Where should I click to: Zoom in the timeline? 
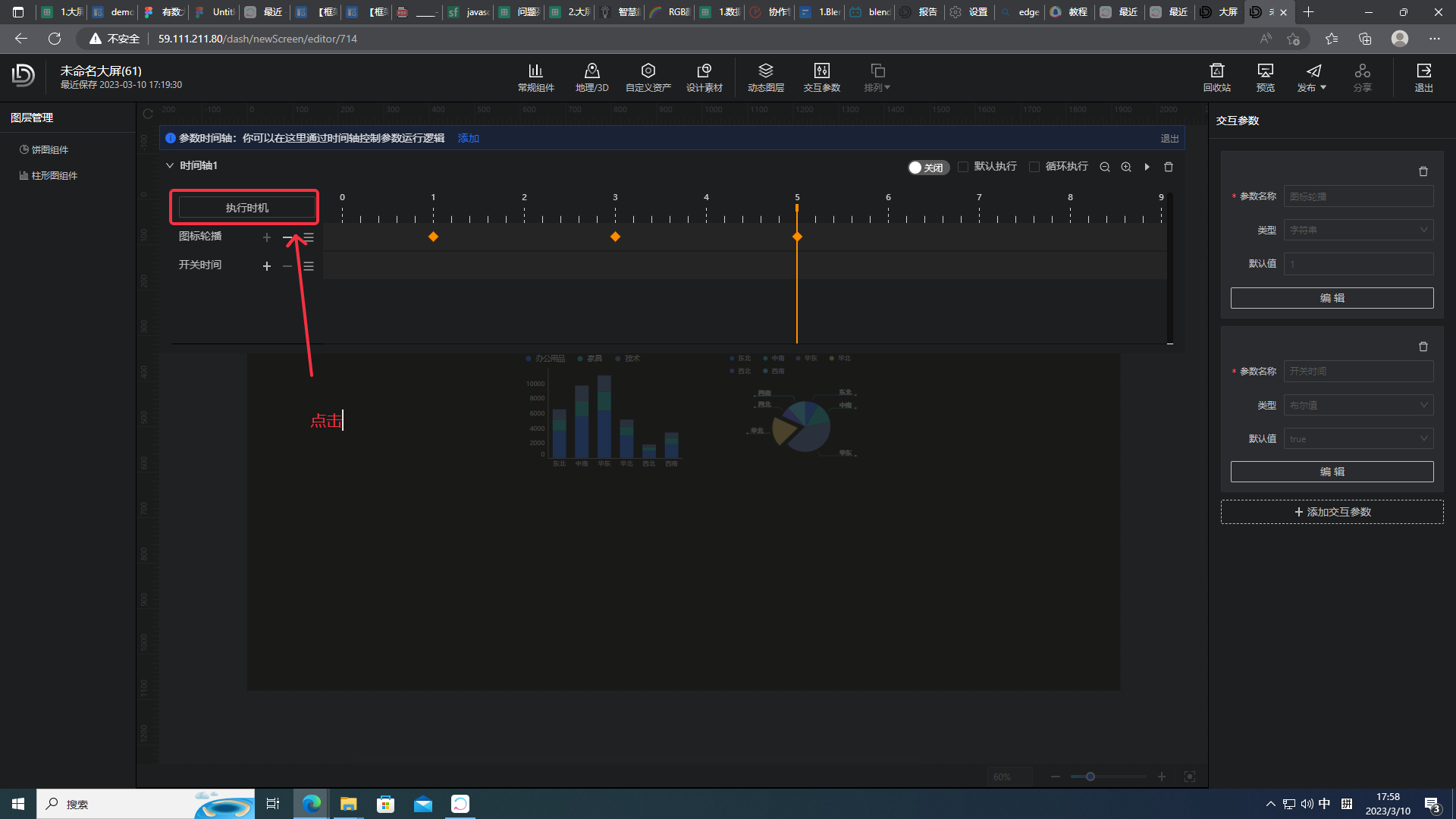click(1126, 167)
